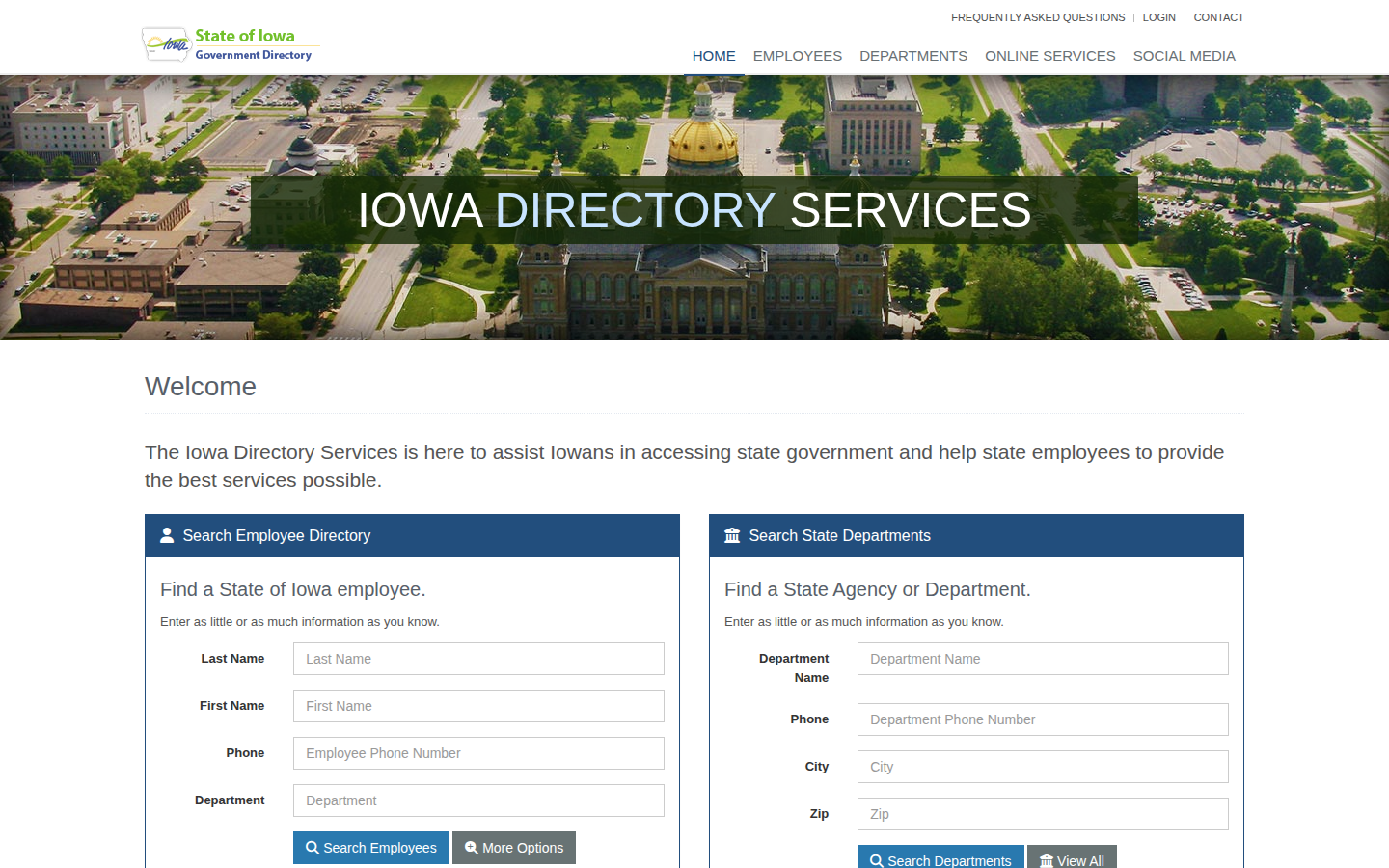Open the EMPLOYEES menu
The height and width of the screenshot is (868, 1389).
coord(798,56)
